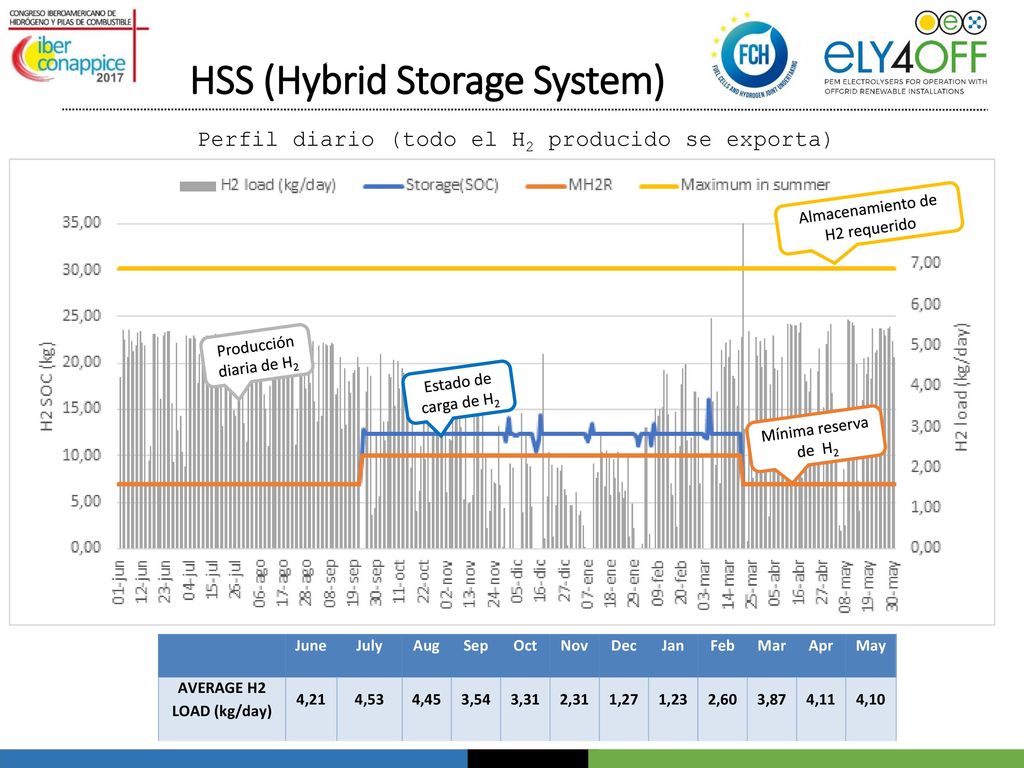
Task: Click x-axis date label 04-jul
Action: coord(189,580)
